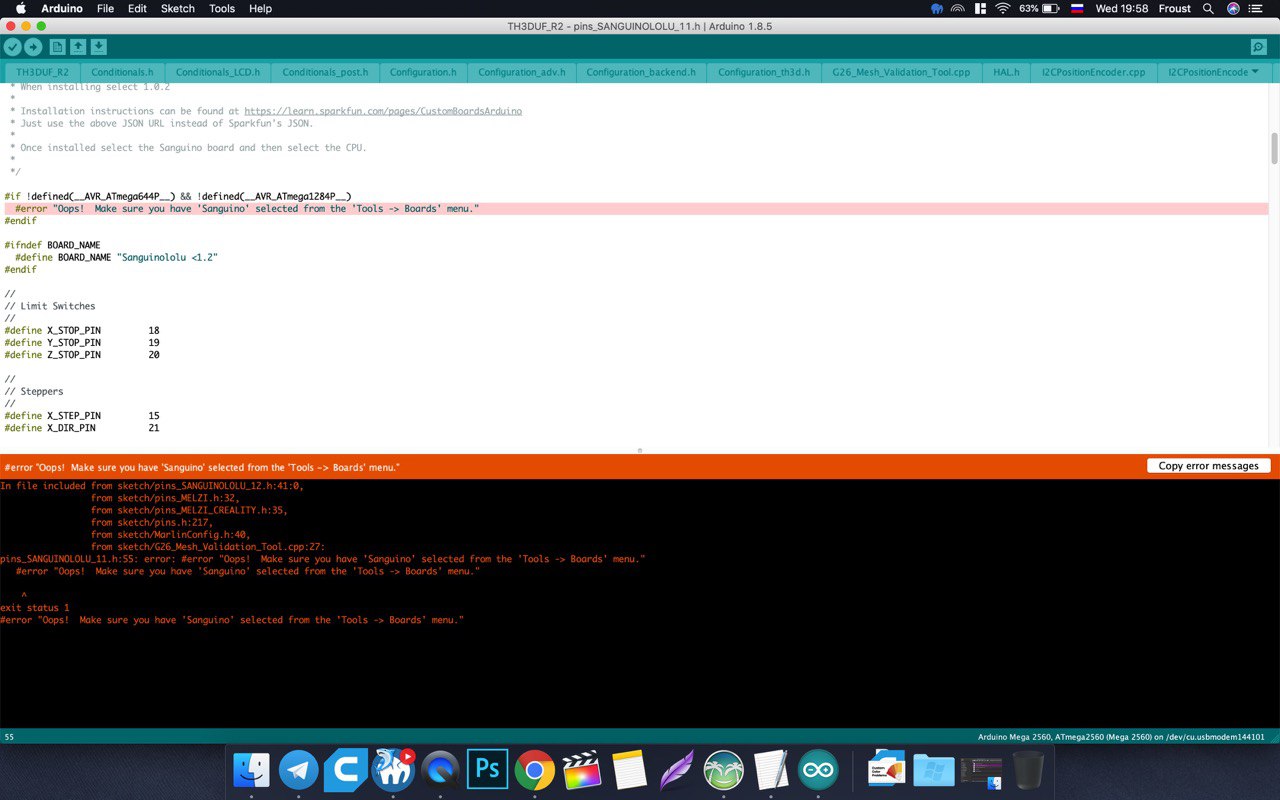Viewport: 1280px width, 800px height.
Task: Open the green palm-tree app in the Dock
Action: pyautogui.click(x=724, y=770)
